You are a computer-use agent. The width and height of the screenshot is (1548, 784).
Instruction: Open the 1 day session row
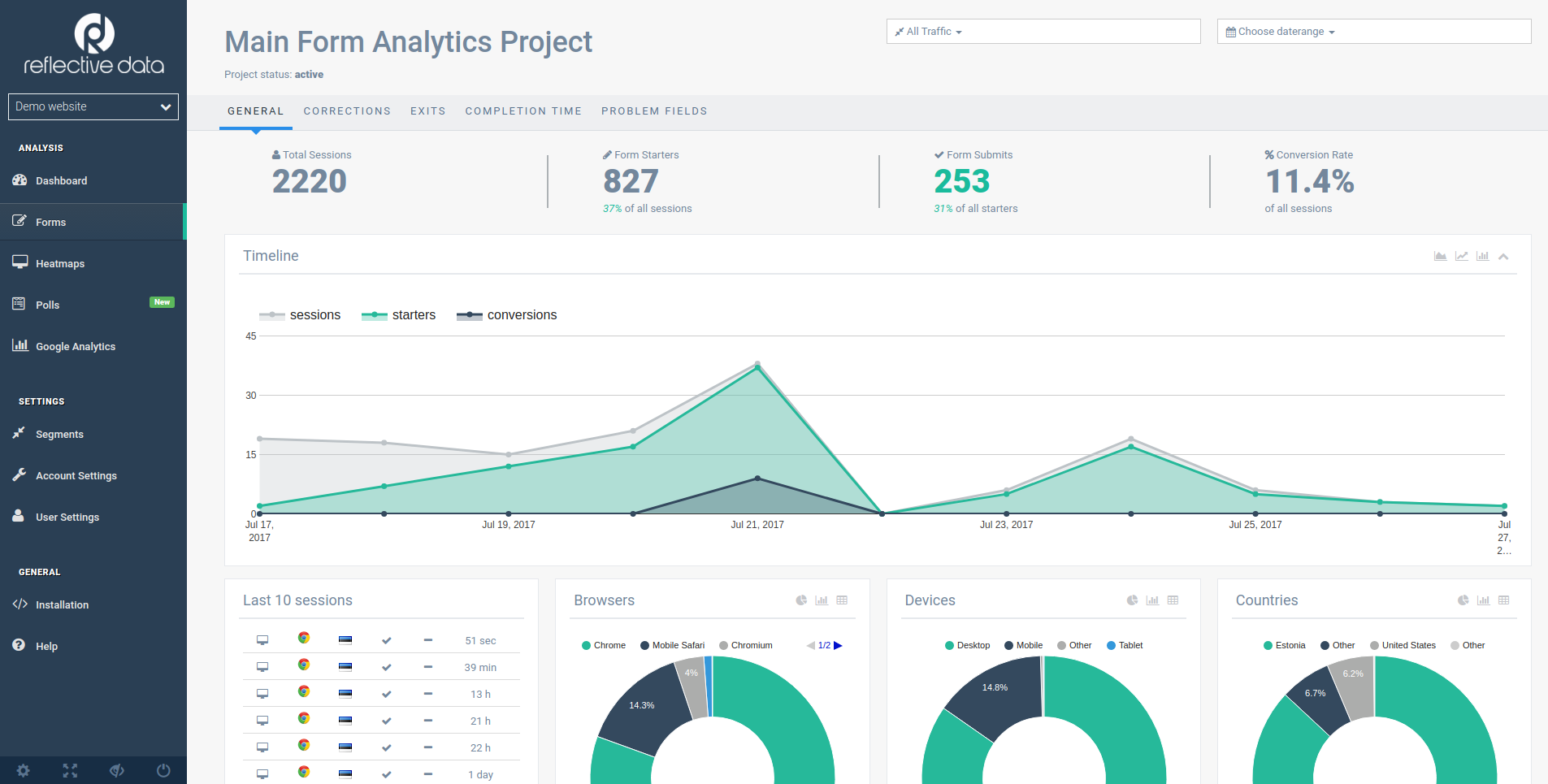(x=381, y=774)
